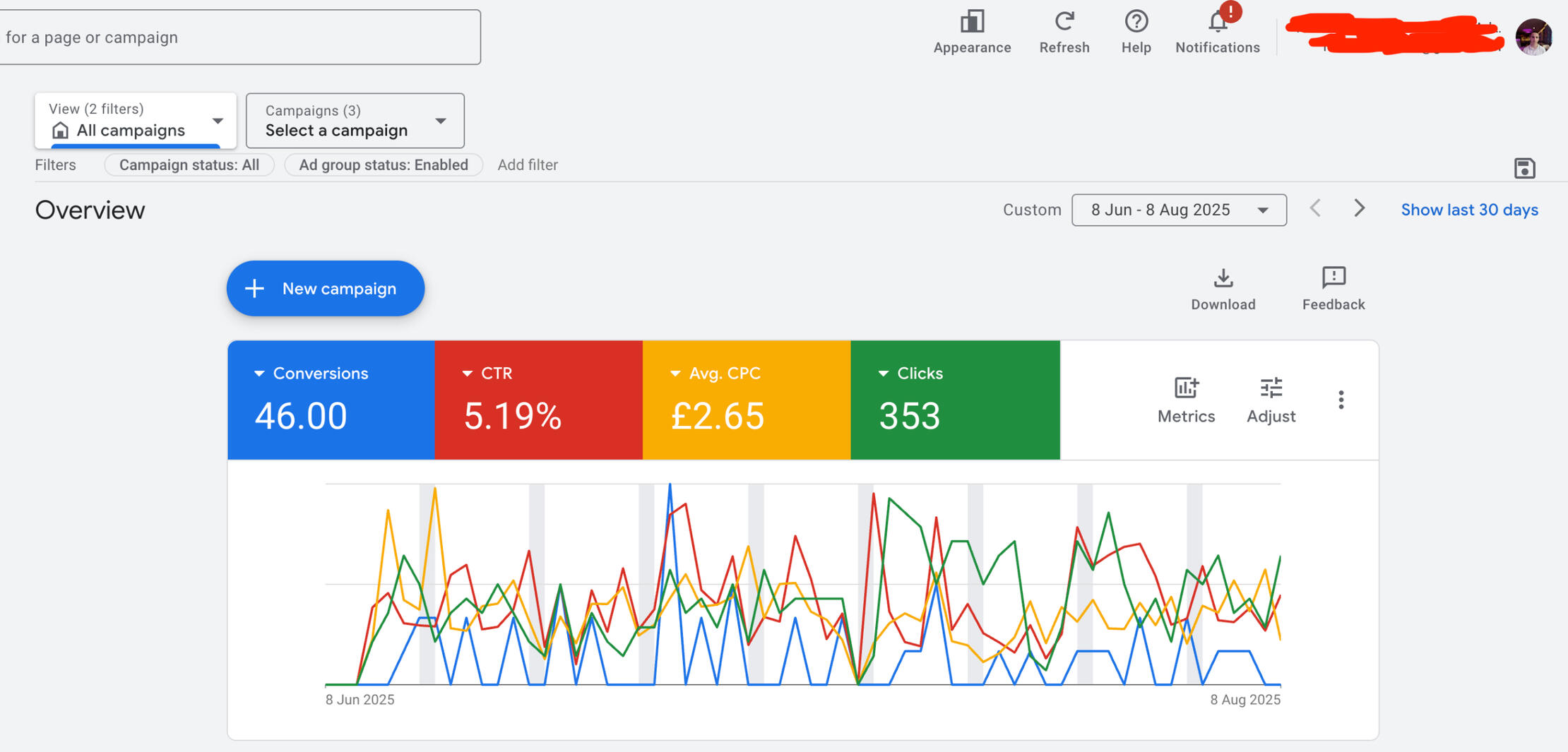Viewport: 1568px width, 752px height.
Task: Open the chart's three-dot menu
Action: [x=1341, y=400]
